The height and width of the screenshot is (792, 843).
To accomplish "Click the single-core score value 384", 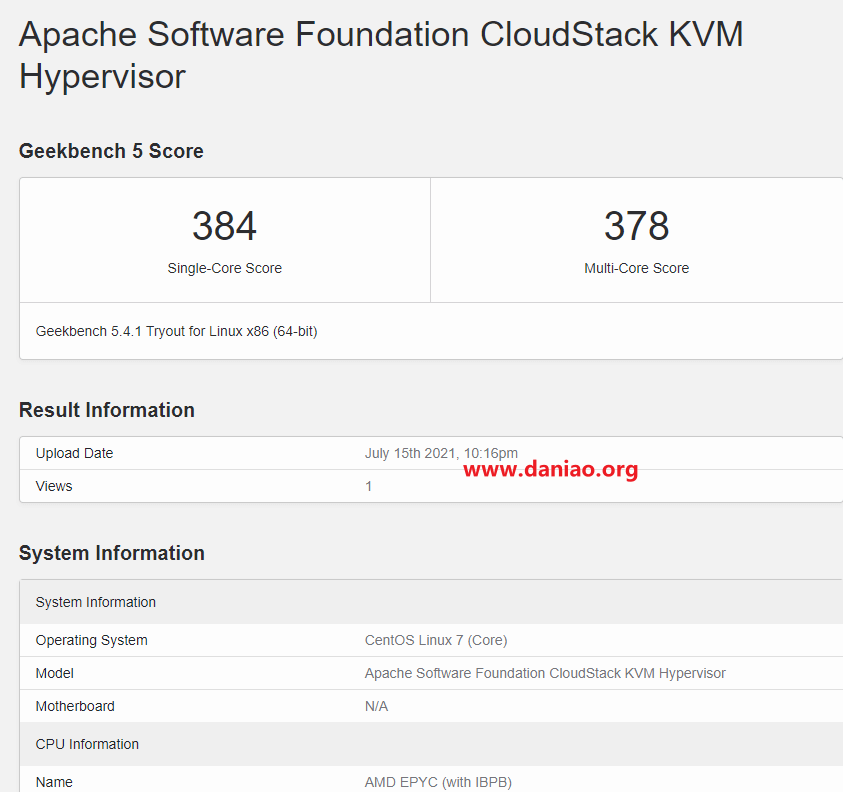I will [x=225, y=226].
